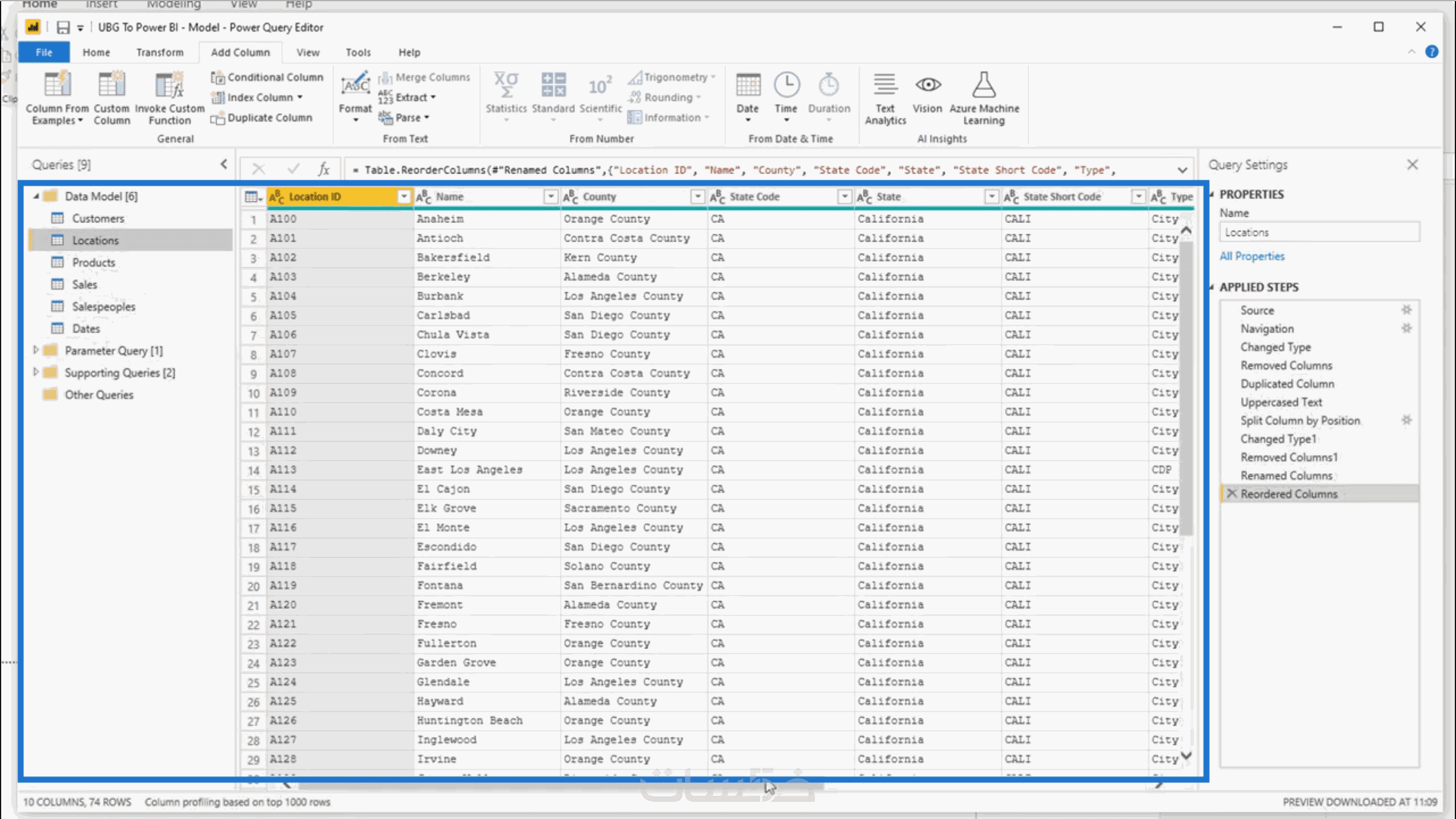Image resolution: width=1456 pixels, height=819 pixels.
Task: Expand the formula bar
Action: coord(1182,170)
